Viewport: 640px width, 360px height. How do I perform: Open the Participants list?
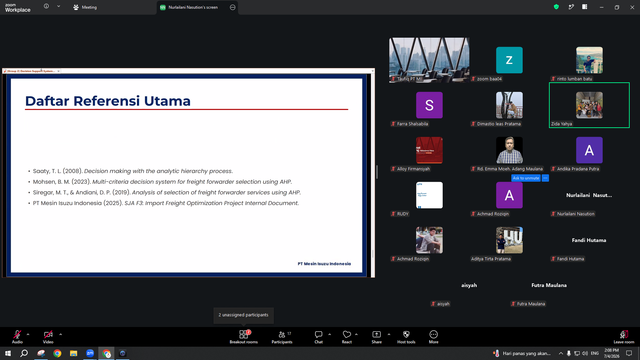point(282,337)
